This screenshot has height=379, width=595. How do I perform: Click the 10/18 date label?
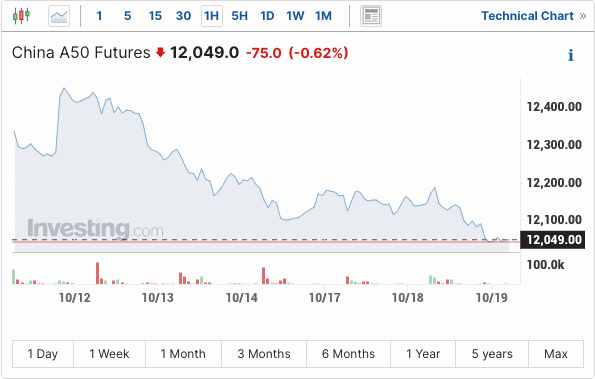pyautogui.click(x=408, y=298)
